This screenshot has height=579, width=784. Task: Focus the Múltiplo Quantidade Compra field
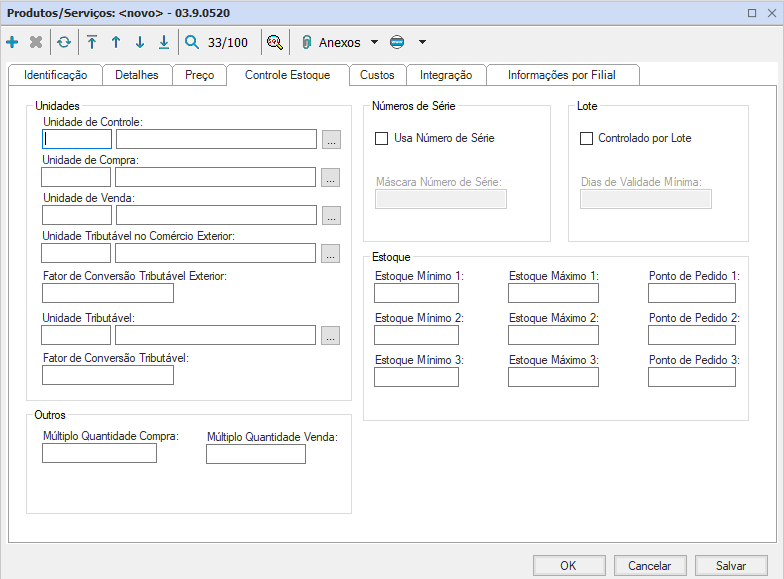[x=99, y=454]
